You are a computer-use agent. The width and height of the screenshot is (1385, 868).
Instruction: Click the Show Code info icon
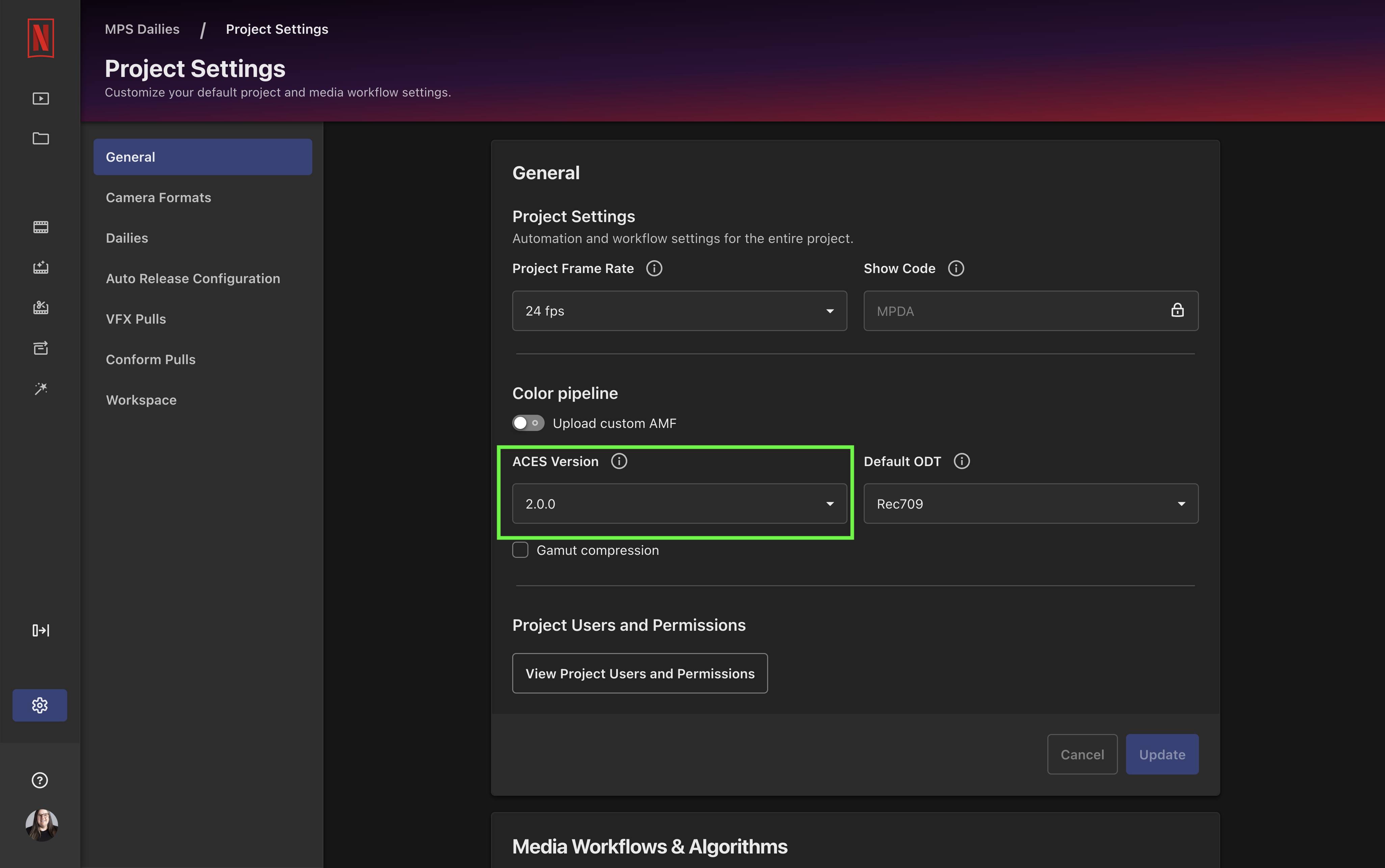click(956, 268)
